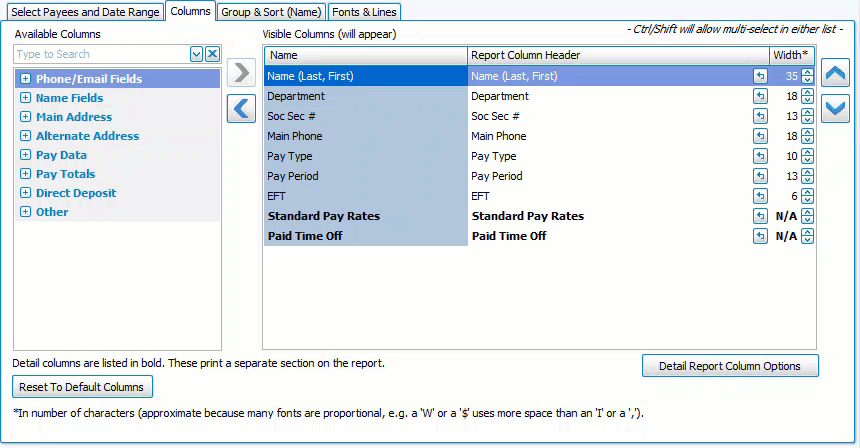
Task: Reset the Department column header text
Action: pyautogui.click(x=760, y=96)
